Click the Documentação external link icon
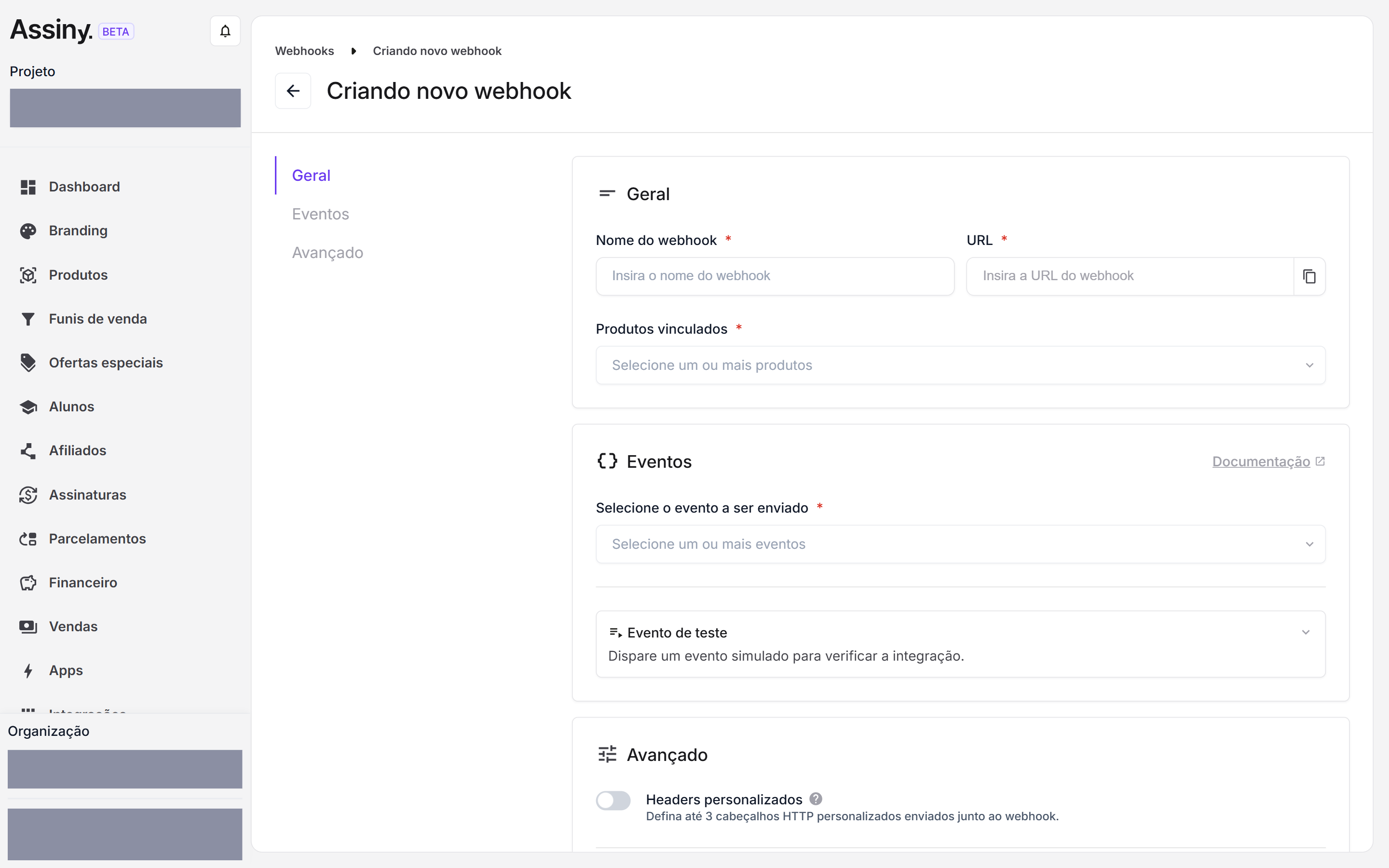This screenshot has width=1389, height=868. click(x=1320, y=461)
